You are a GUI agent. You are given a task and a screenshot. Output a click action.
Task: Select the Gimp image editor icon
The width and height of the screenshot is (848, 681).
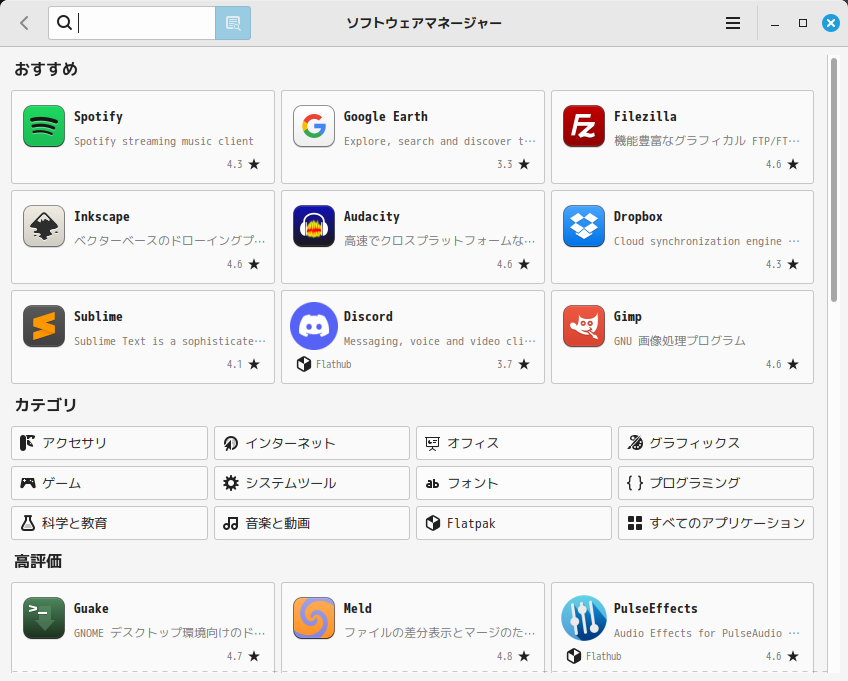pyautogui.click(x=584, y=326)
